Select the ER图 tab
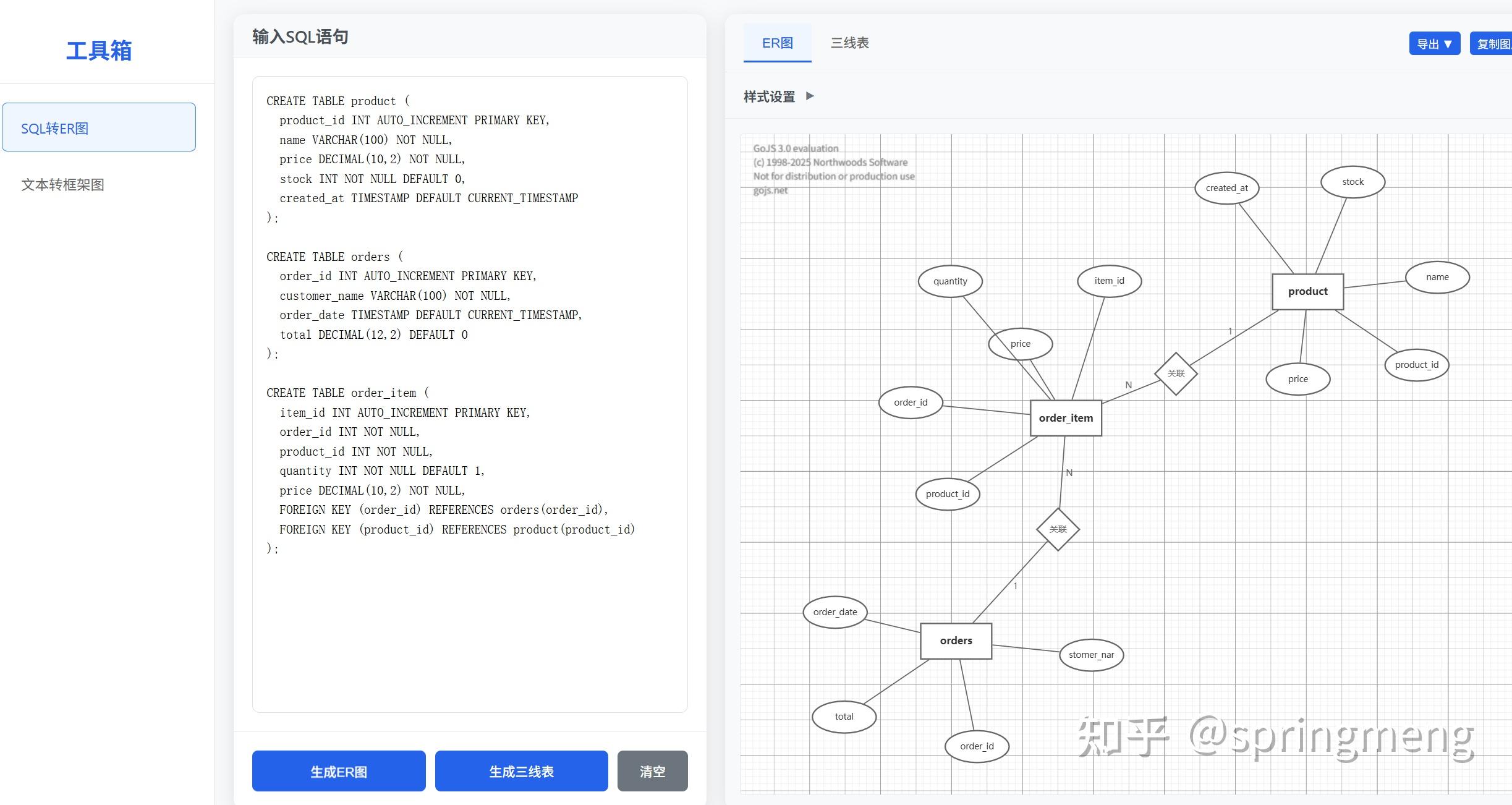Screen dimensions: 1512x805 coord(777,43)
